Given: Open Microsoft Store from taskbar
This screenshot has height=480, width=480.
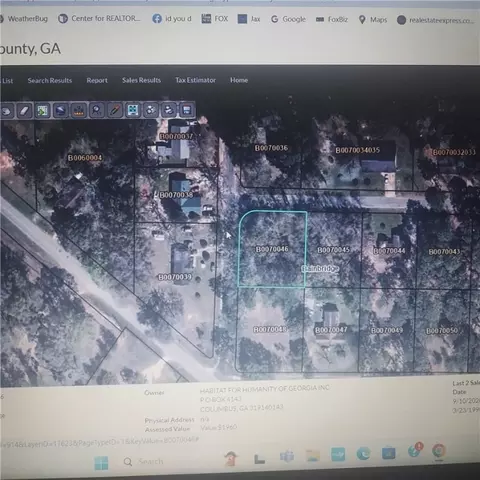Looking at the screenshot, I should pyautogui.click(x=388, y=453).
